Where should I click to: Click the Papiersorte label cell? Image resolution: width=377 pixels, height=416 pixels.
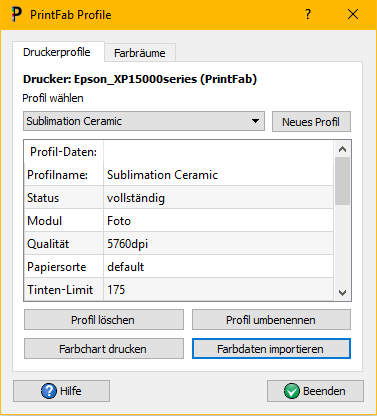coord(64,267)
